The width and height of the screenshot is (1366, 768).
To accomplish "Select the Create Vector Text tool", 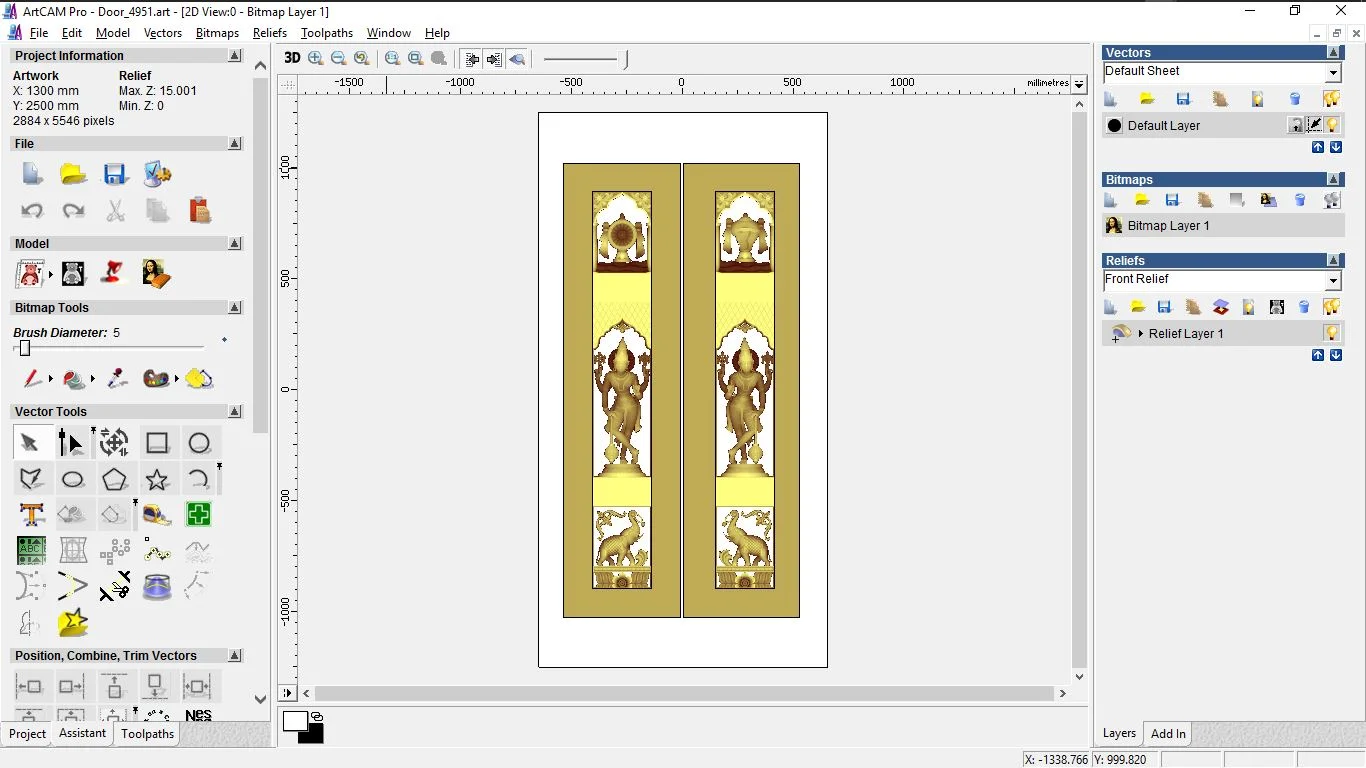I will (x=31, y=515).
